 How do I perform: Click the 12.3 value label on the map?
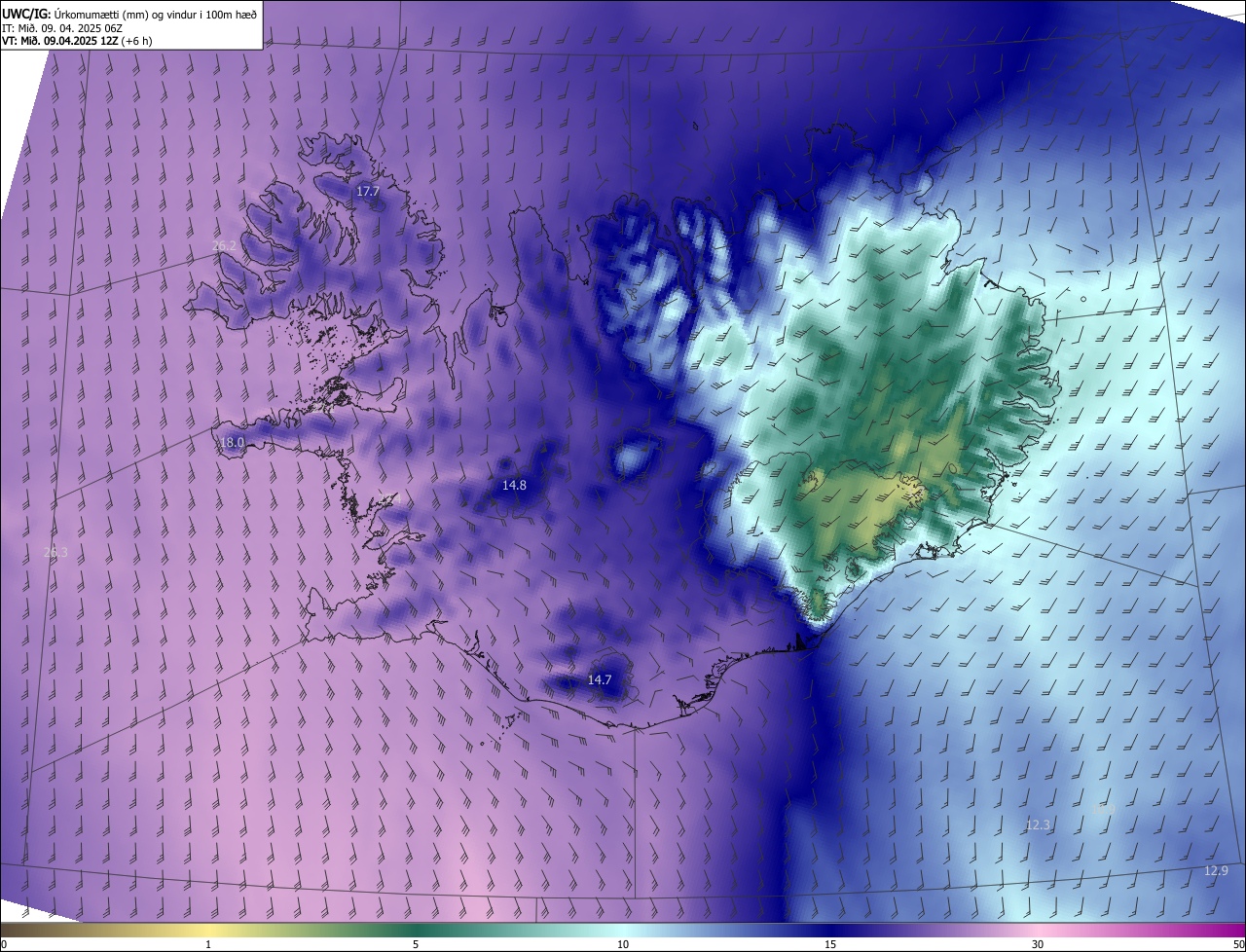pyautogui.click(x=1039, y=824)
